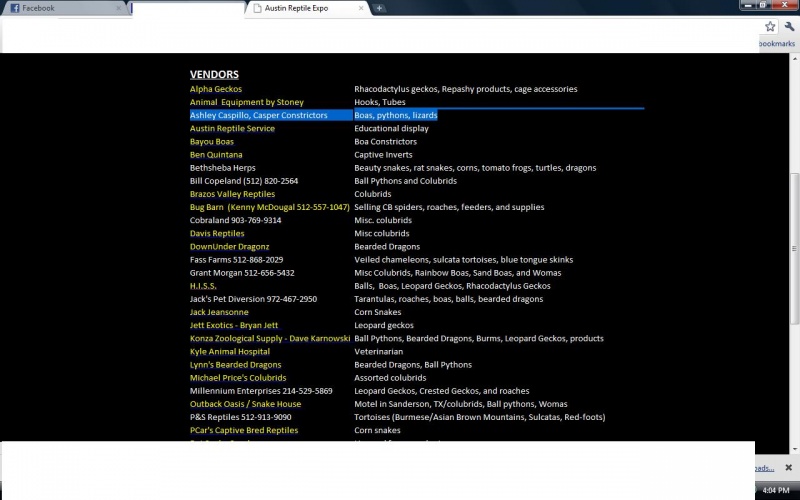Open Konza Zoological Supply - Dave Karnowski link
The width and height of the screenshot is (800, 500).
coord(270,339)
